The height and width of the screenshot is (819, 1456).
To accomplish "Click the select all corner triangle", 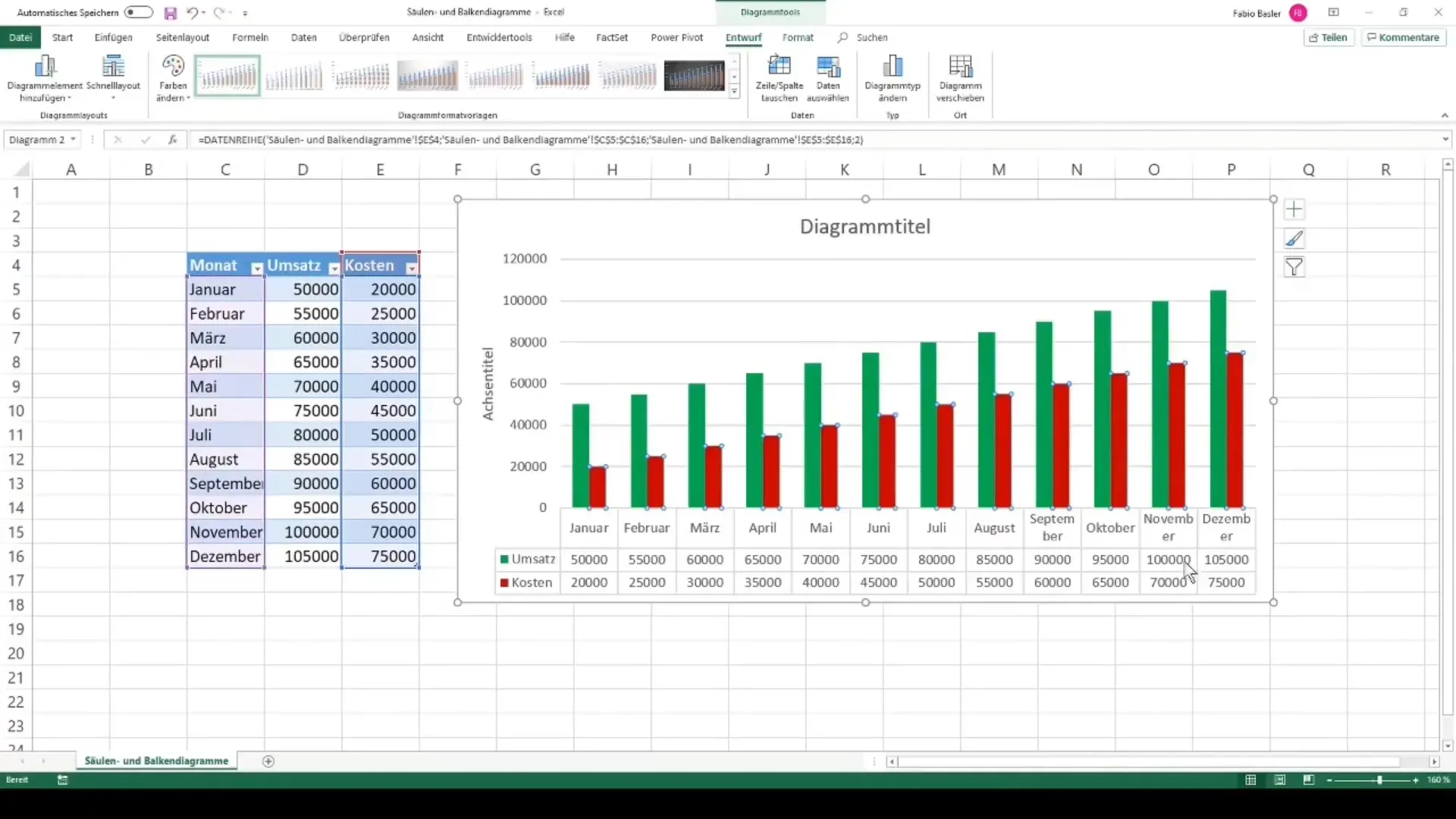I will pyautogui.click(x=21, y=170).
